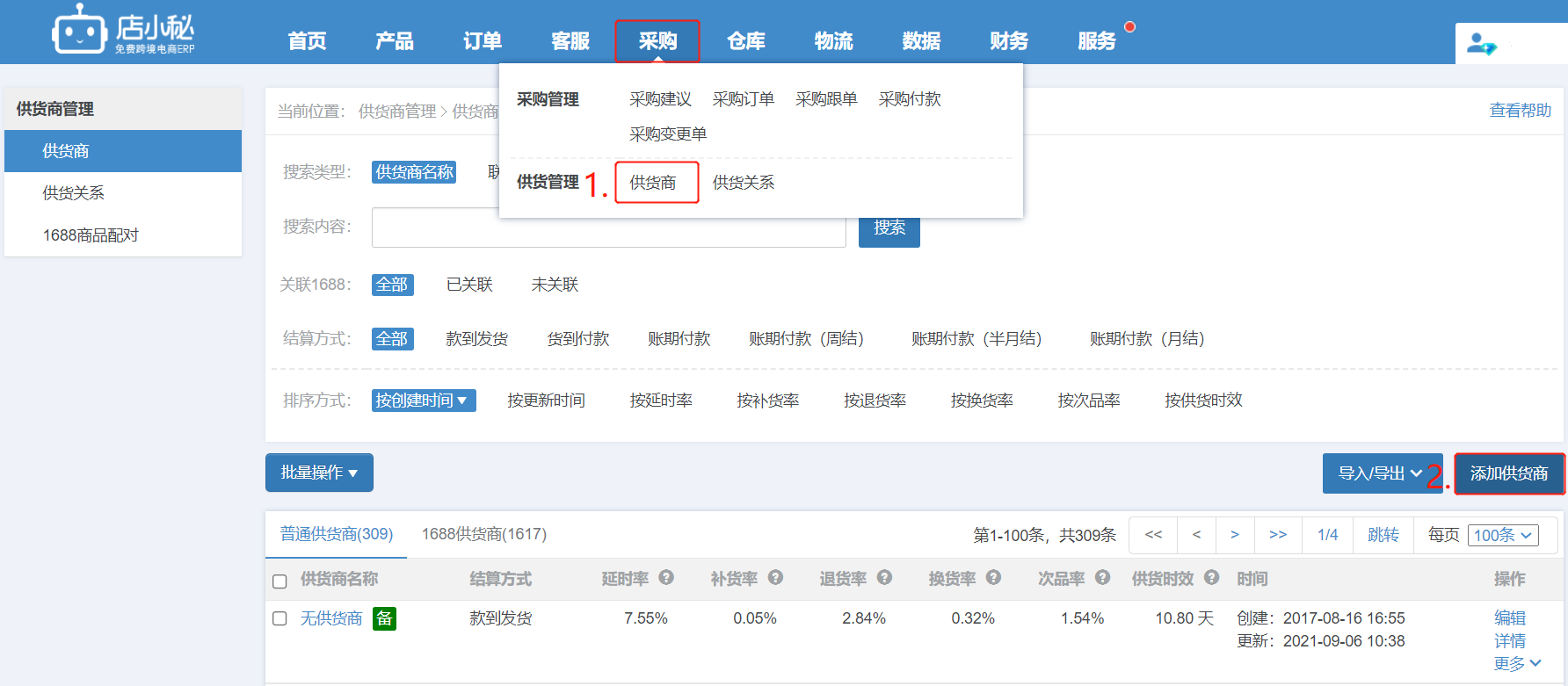Check the 无供货商 row checkbox
The width and height of the screenshot is (1568, 686).
[279, 618]
